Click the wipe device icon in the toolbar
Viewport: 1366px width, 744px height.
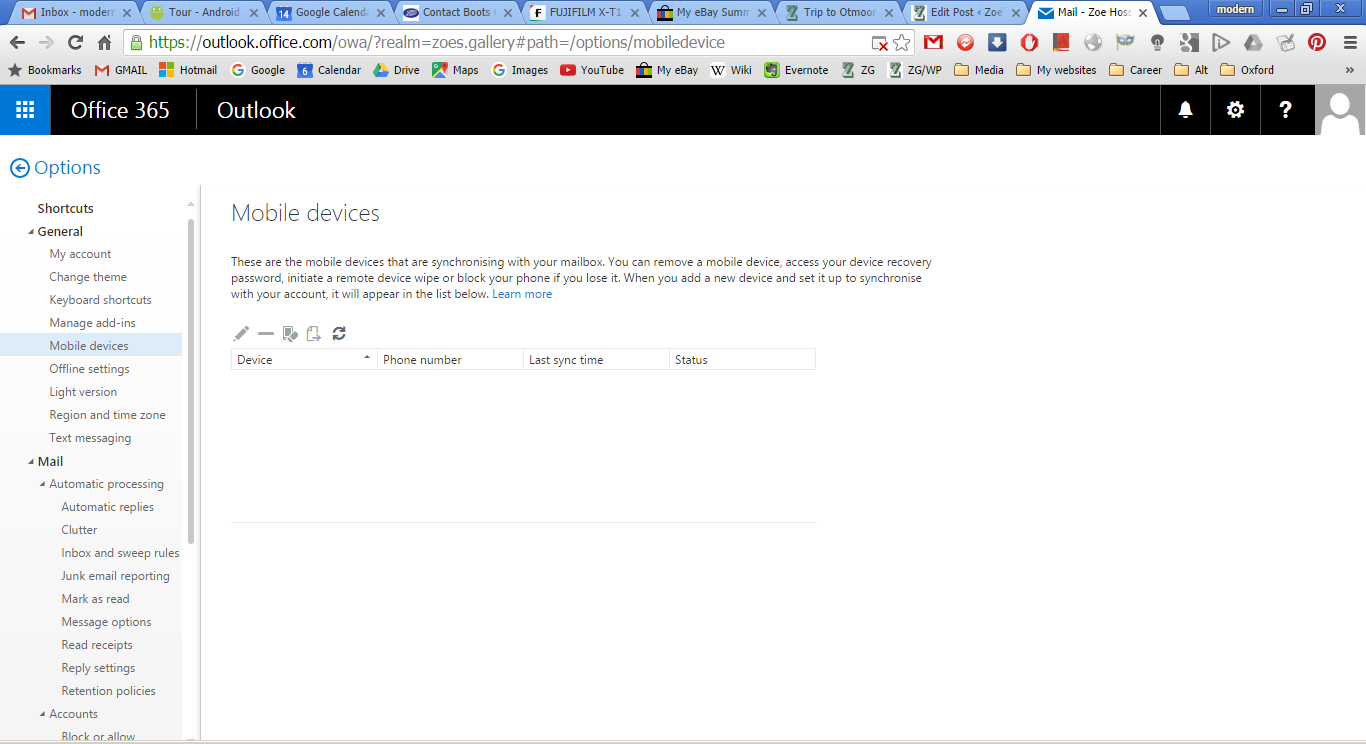290,334
